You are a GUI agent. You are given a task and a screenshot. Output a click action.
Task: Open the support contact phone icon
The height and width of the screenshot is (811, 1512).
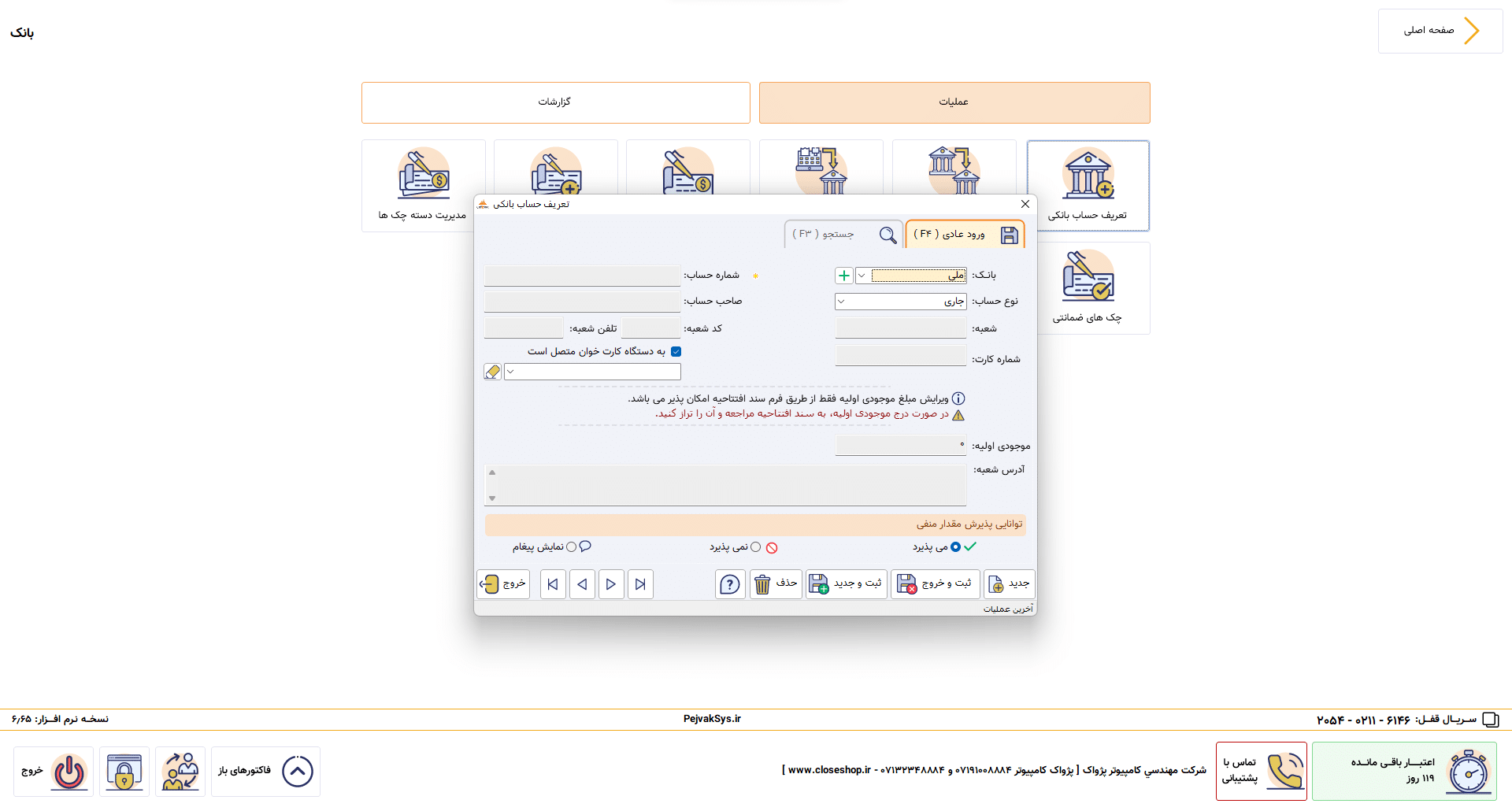tap(1284, 771)
